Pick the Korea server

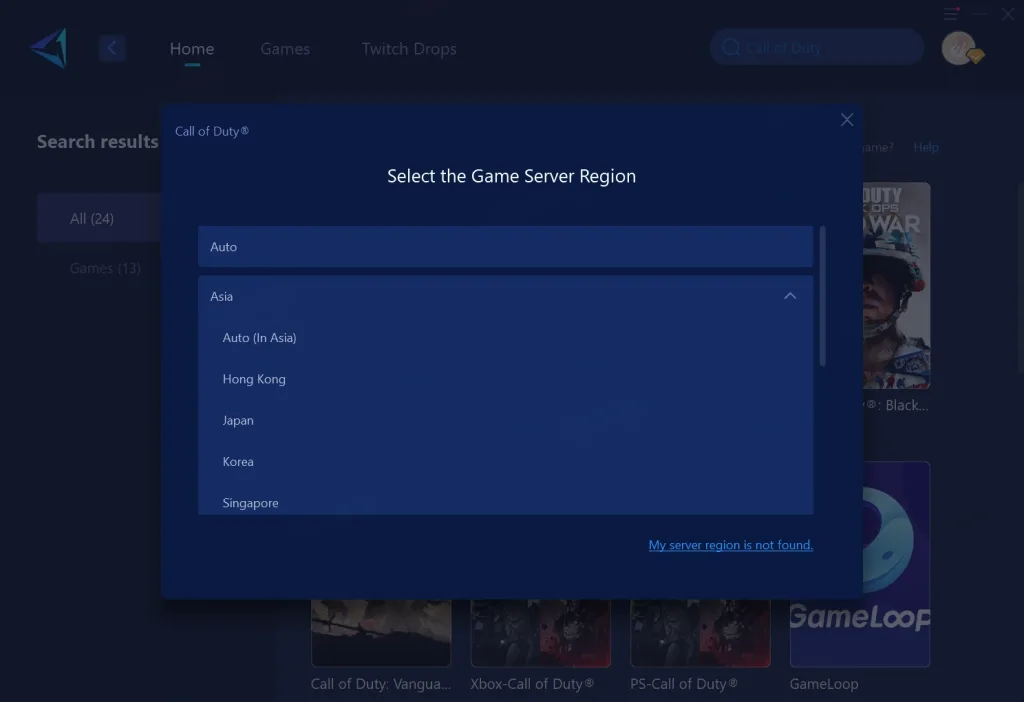(238, 462)
